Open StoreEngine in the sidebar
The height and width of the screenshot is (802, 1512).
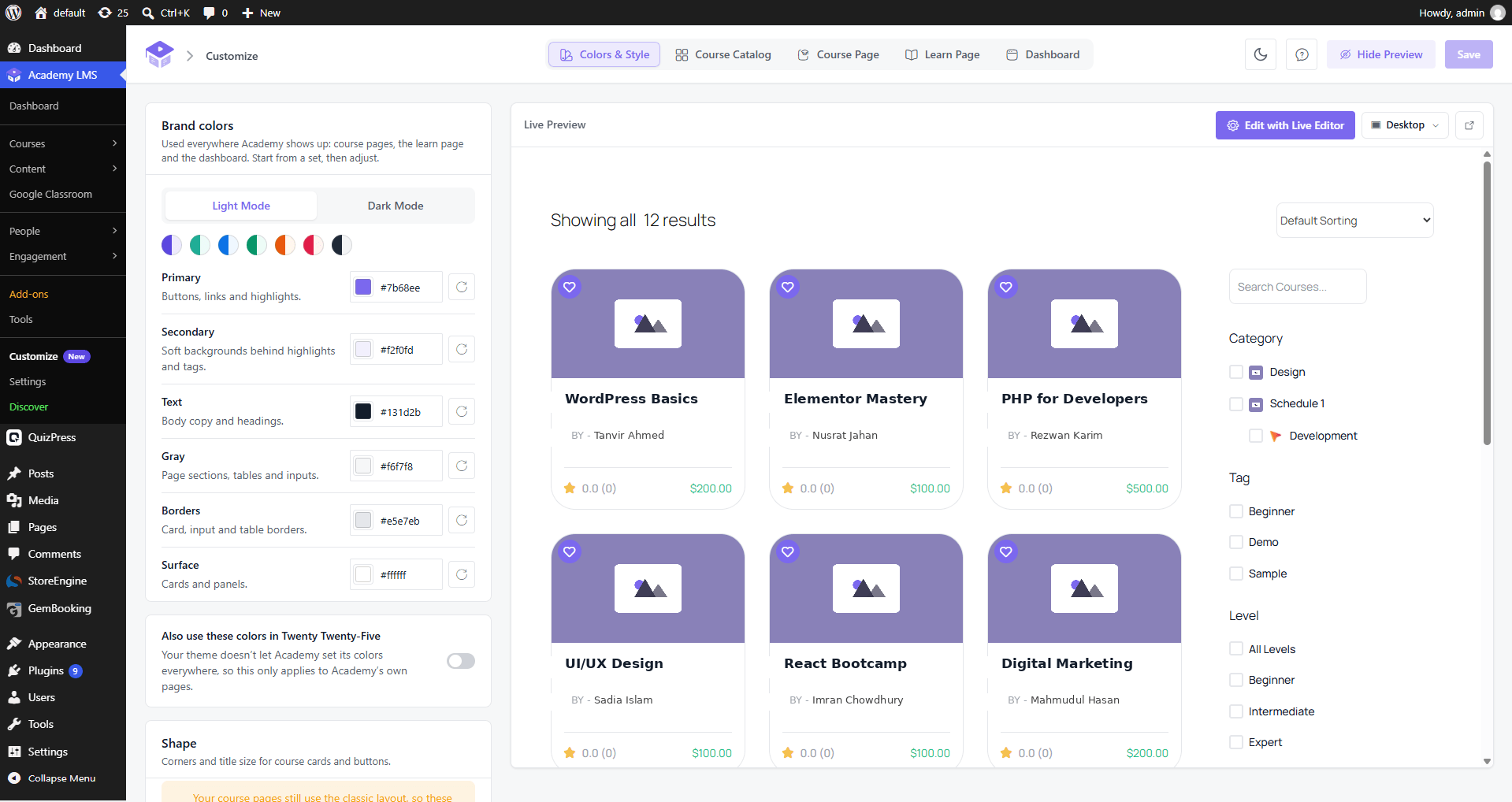63,581
